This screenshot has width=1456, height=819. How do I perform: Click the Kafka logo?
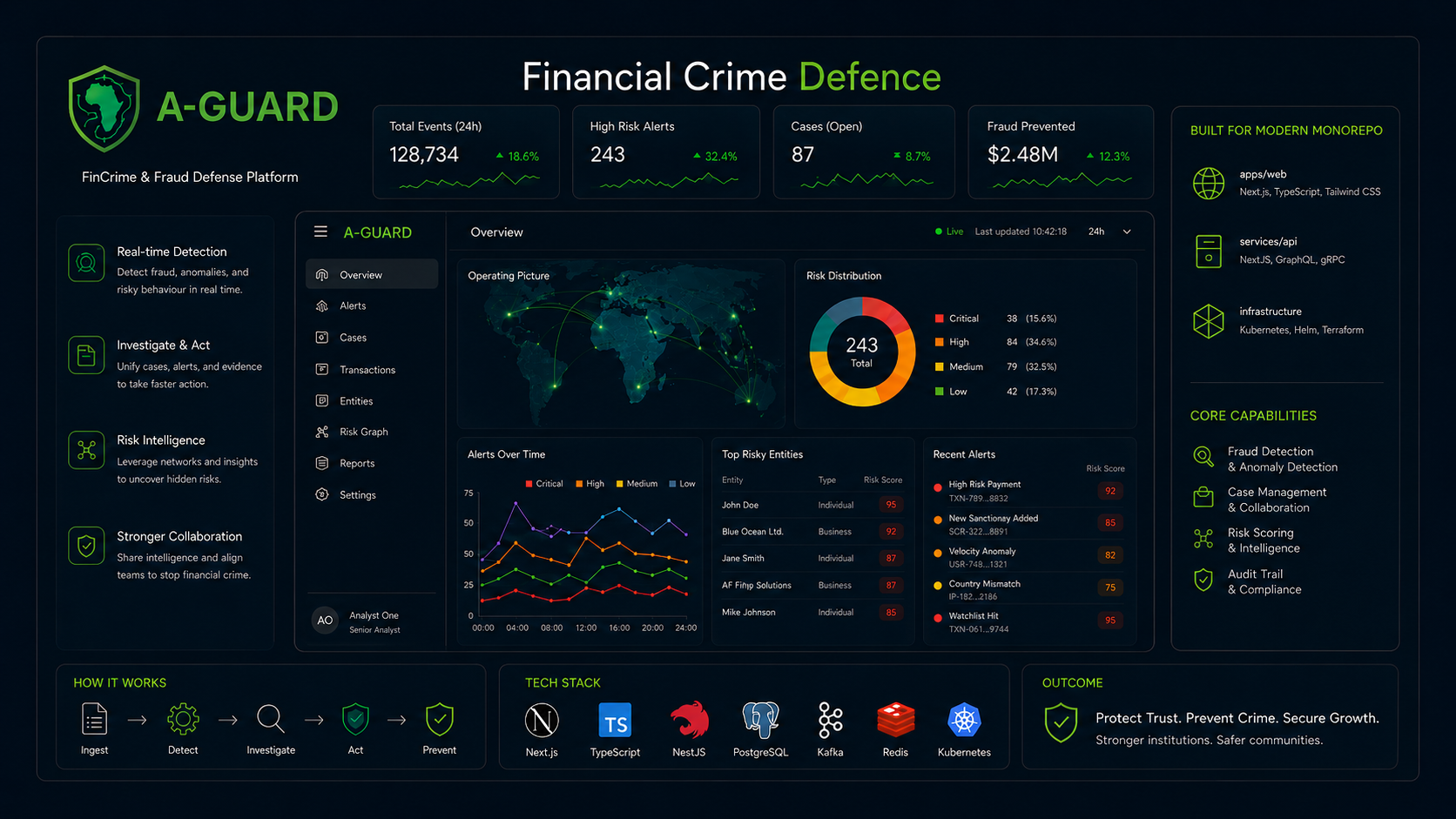[830, 720]
